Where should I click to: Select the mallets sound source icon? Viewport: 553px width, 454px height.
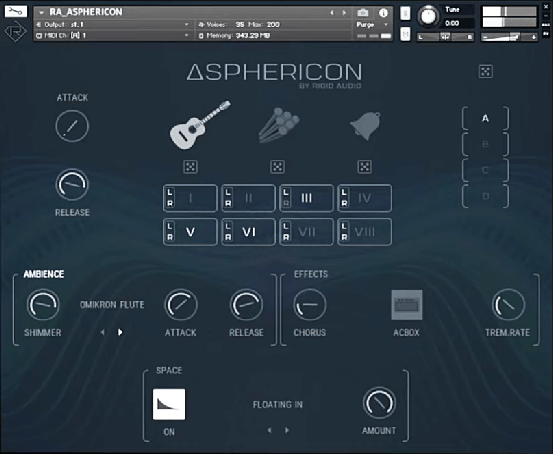coord(279,126)
